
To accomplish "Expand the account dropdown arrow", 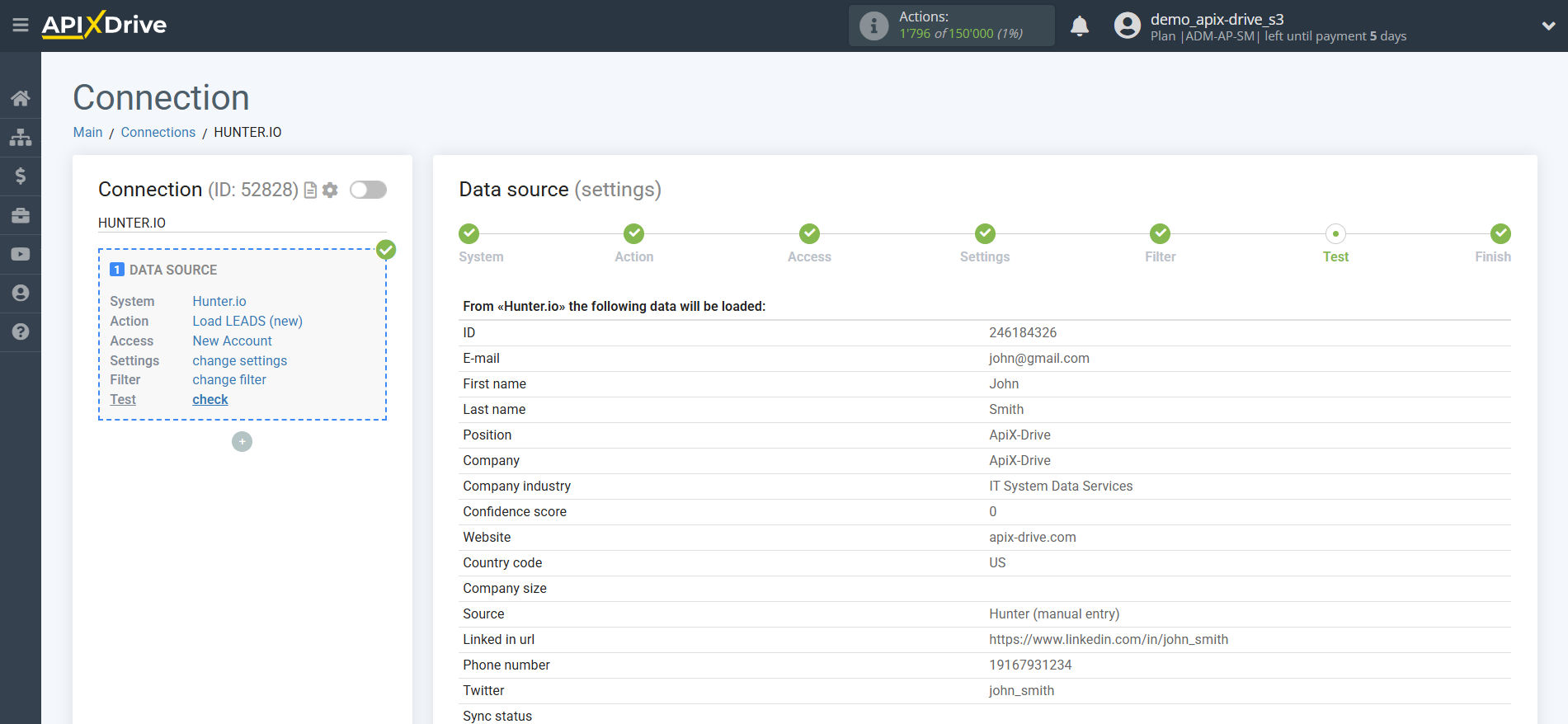I will (x=1548, y=26).
